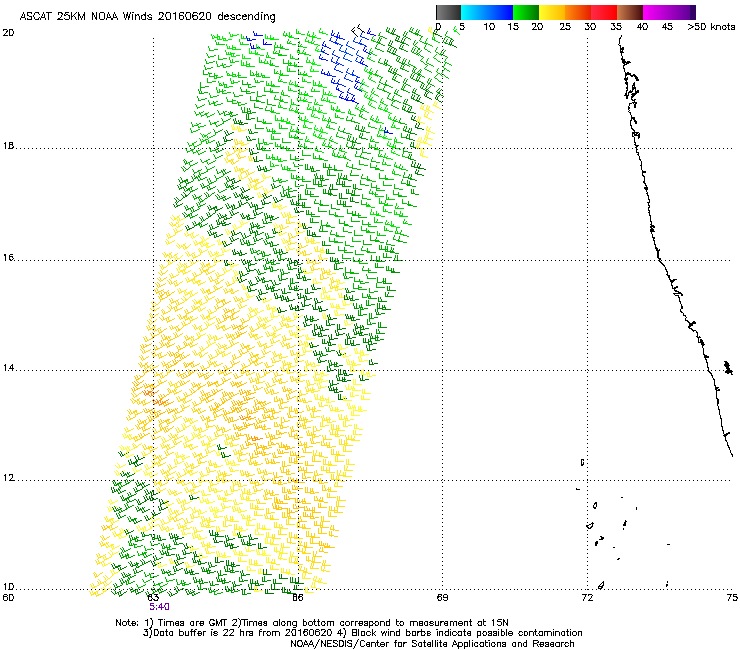Viewport: 740px width, 650px height.
Task: Click the longitude axis label '75'
Action: click(x=732, y=598)
